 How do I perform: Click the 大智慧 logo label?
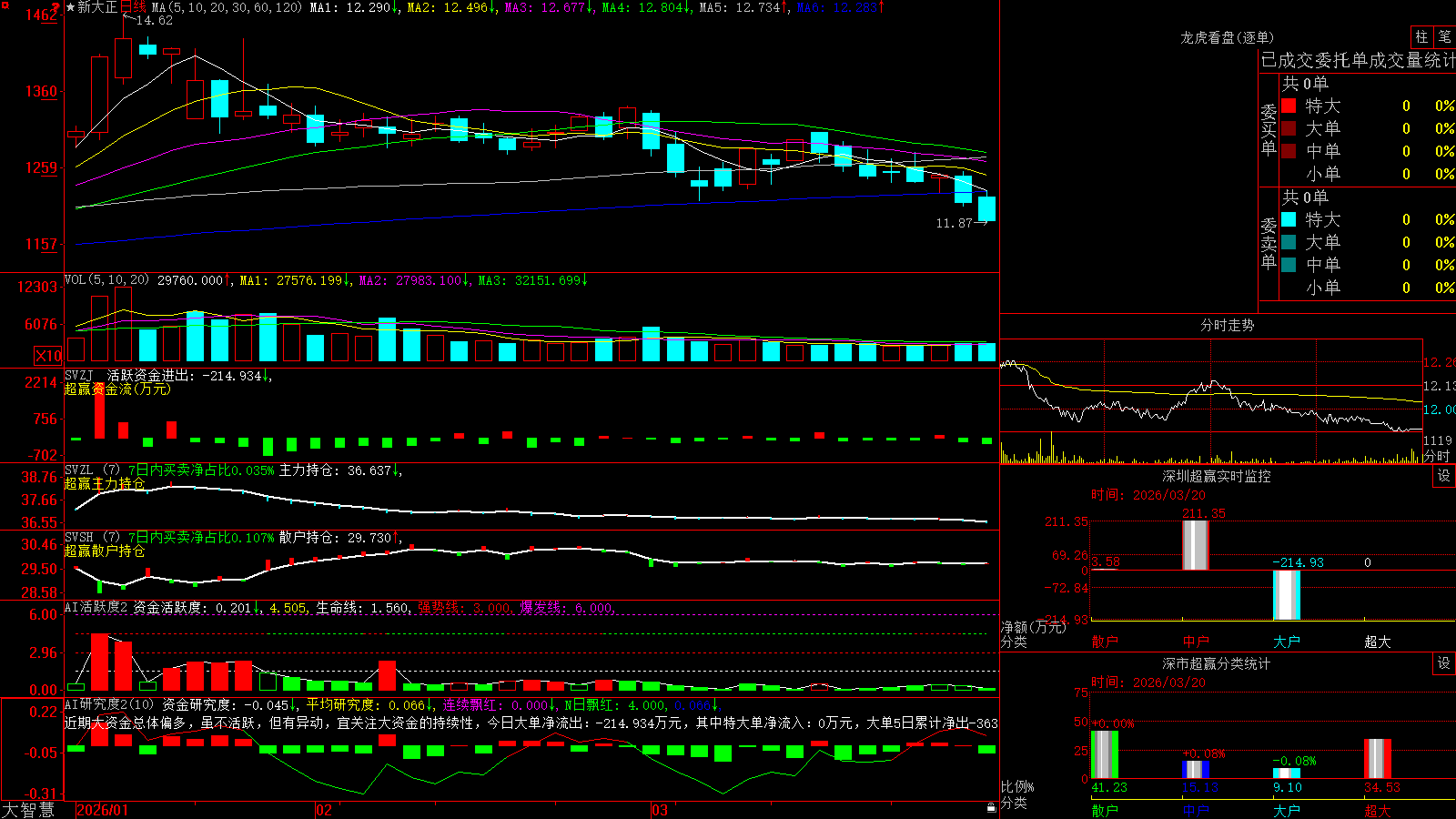(x=28, y=810)
